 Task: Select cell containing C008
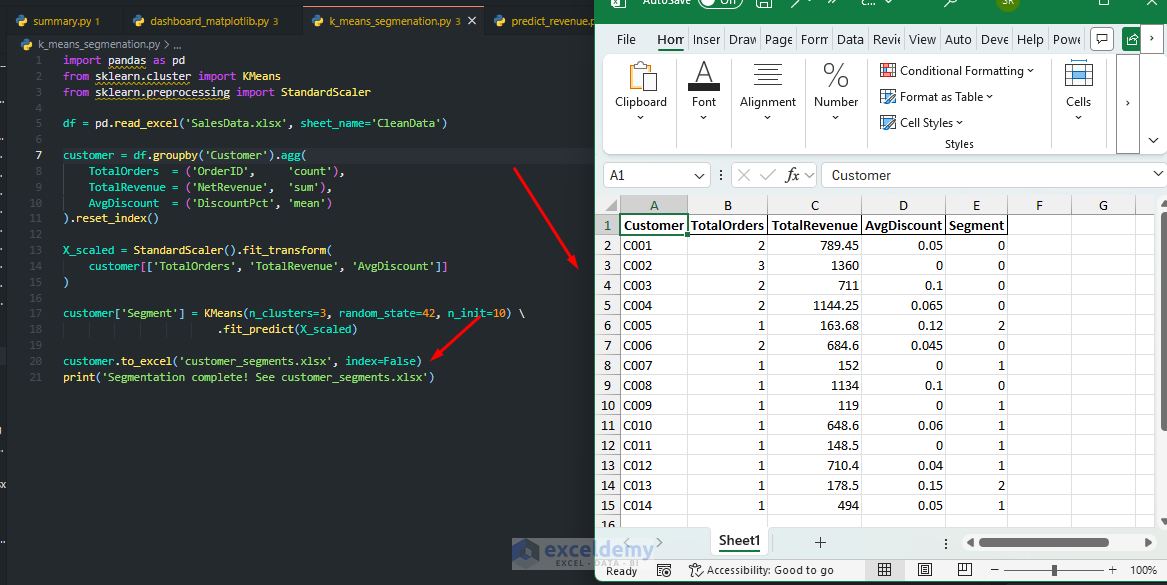(x=653, y=386)
